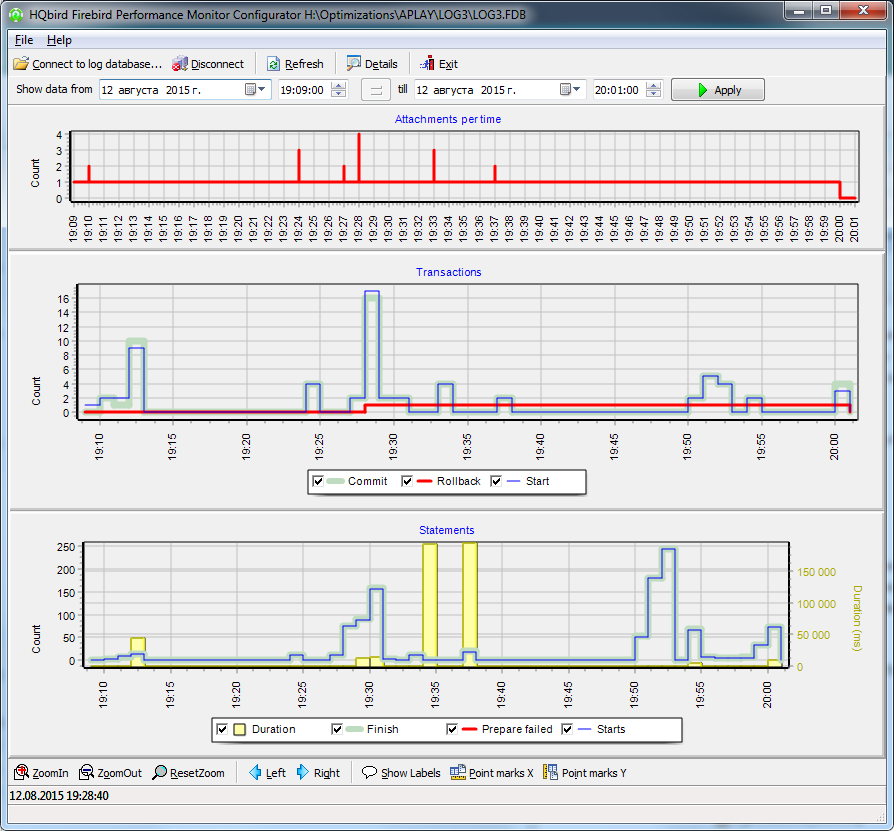Open the start date calendar dropdown

[257, 90]
